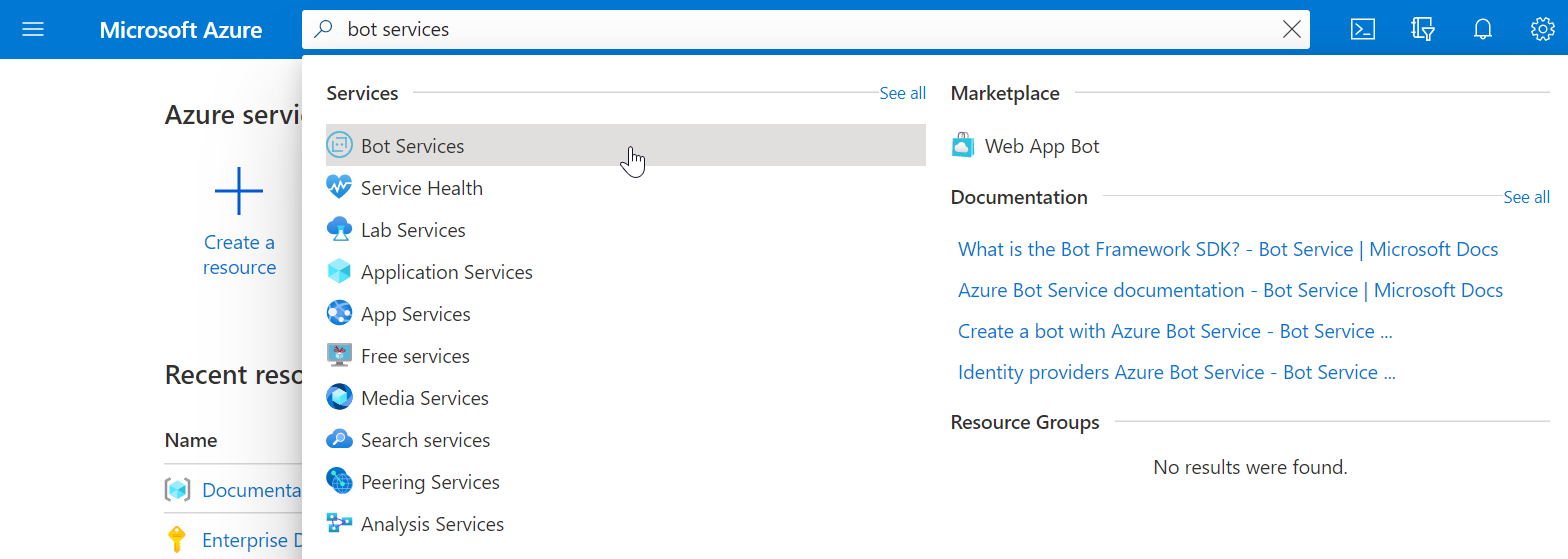This screenshot has width=1568, height=559.
Task: Open portal settings gear
Action: (x=1542, y=29)
